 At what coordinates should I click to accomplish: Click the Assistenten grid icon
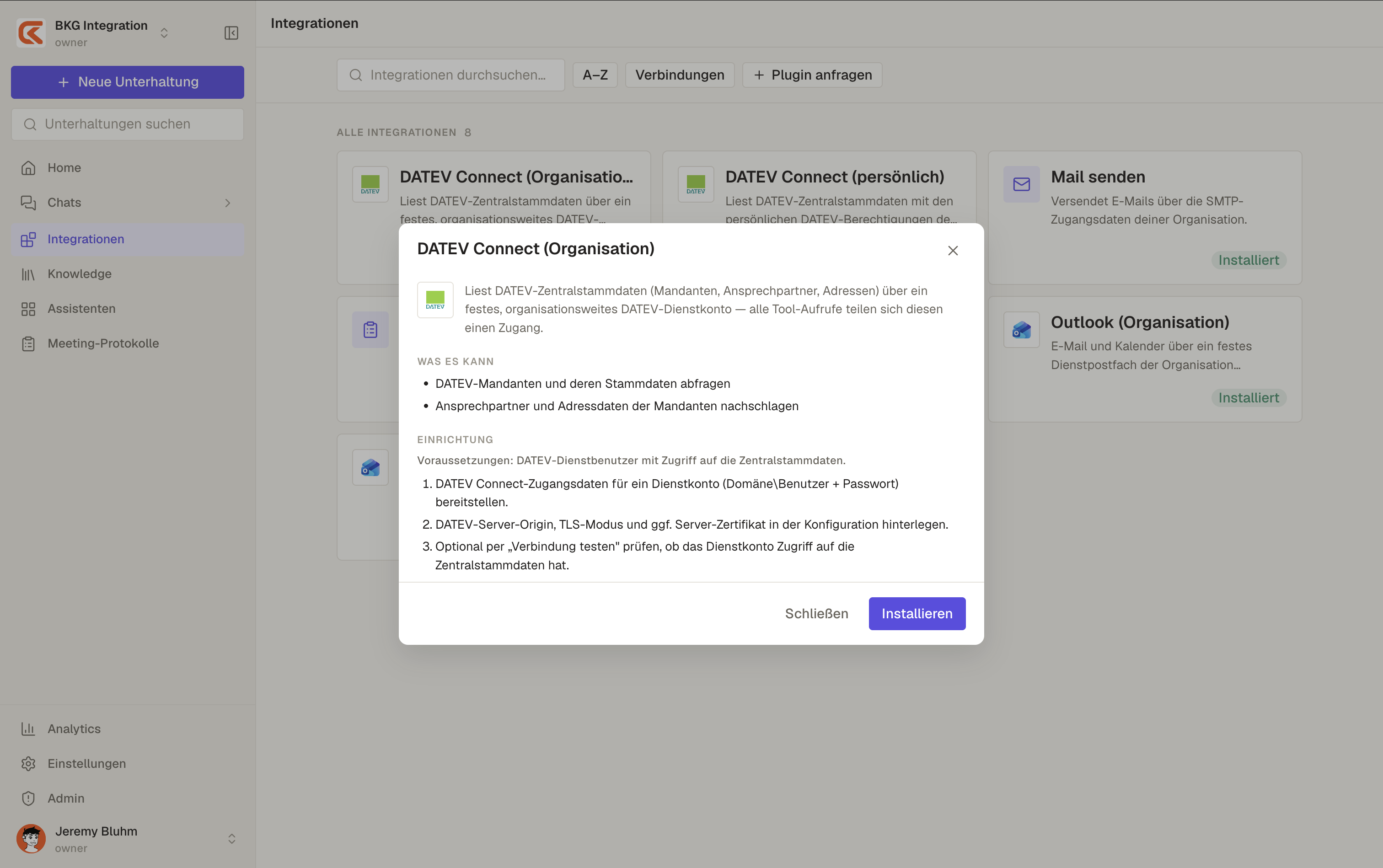(x=28, y=309)
